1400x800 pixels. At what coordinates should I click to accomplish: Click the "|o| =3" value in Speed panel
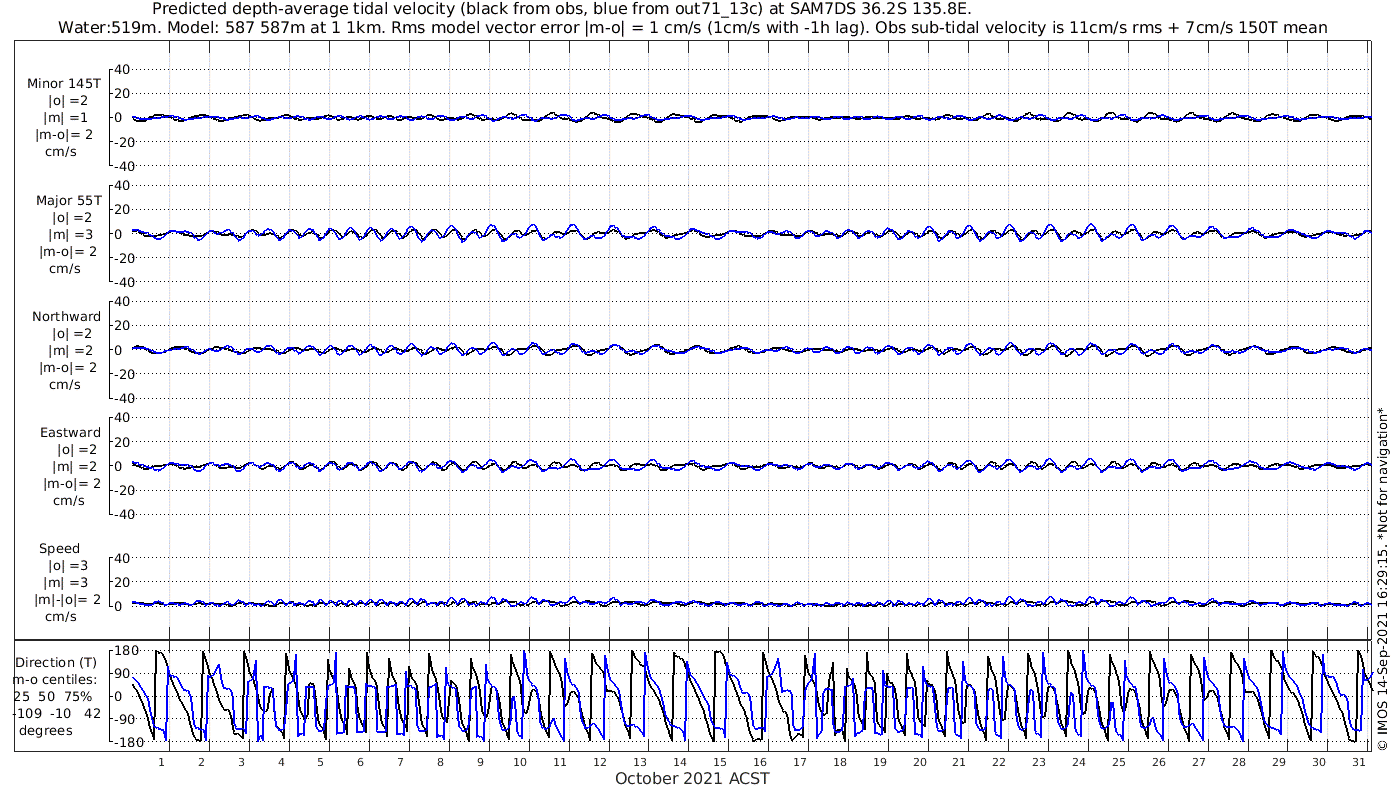(x=66, y=566)
